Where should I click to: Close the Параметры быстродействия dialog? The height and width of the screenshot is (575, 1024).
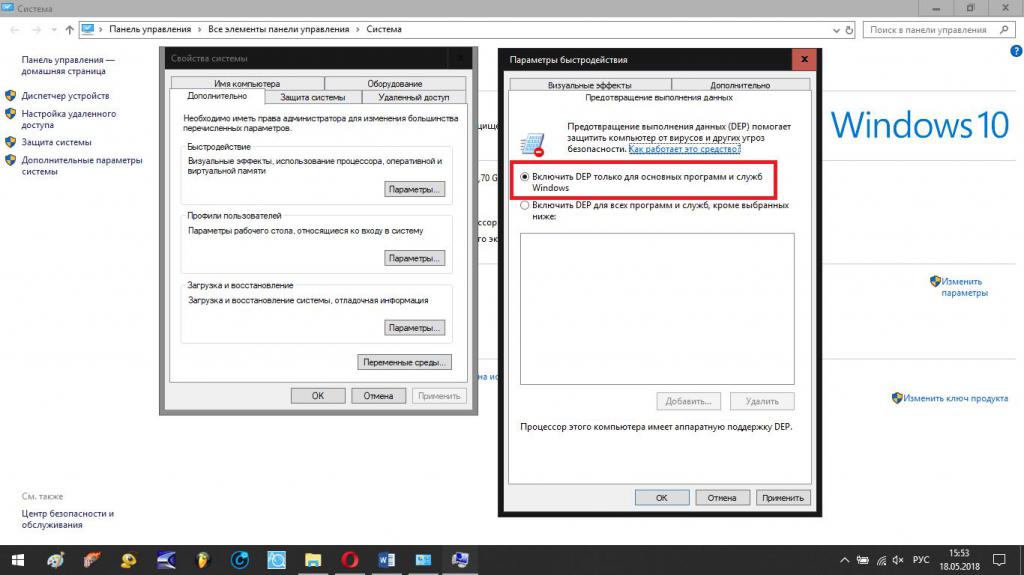point(805,59)
